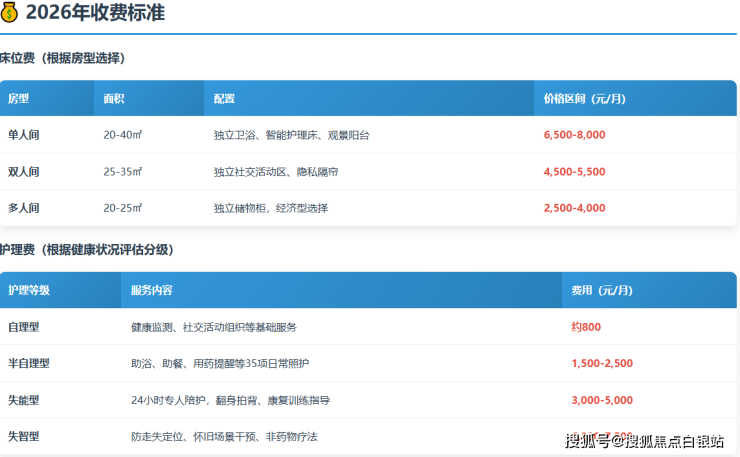Click the money bag icon beside the title
The width and height of the screenshot is (740, 457).
pyautogui.click(x=10, y=13)
